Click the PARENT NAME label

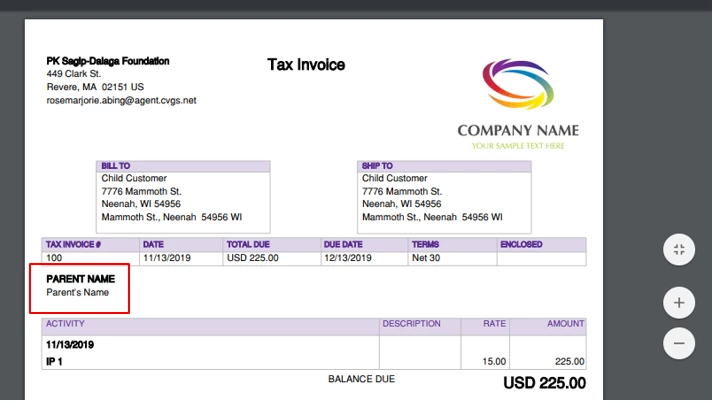coord(80,279)
